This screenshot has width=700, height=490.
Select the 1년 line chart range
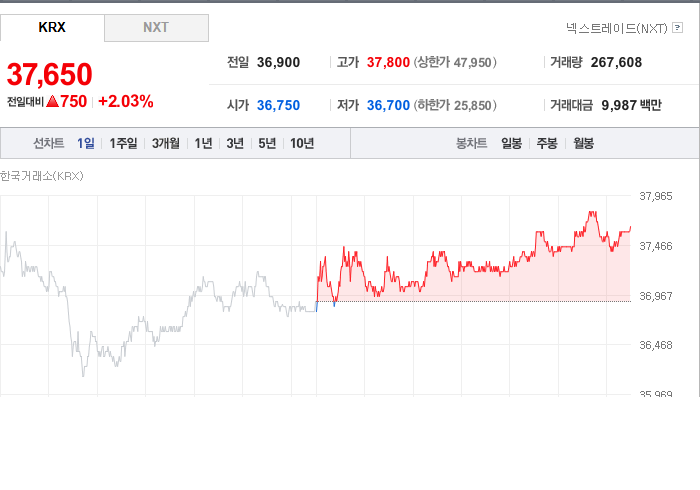[x=203, y=143]
